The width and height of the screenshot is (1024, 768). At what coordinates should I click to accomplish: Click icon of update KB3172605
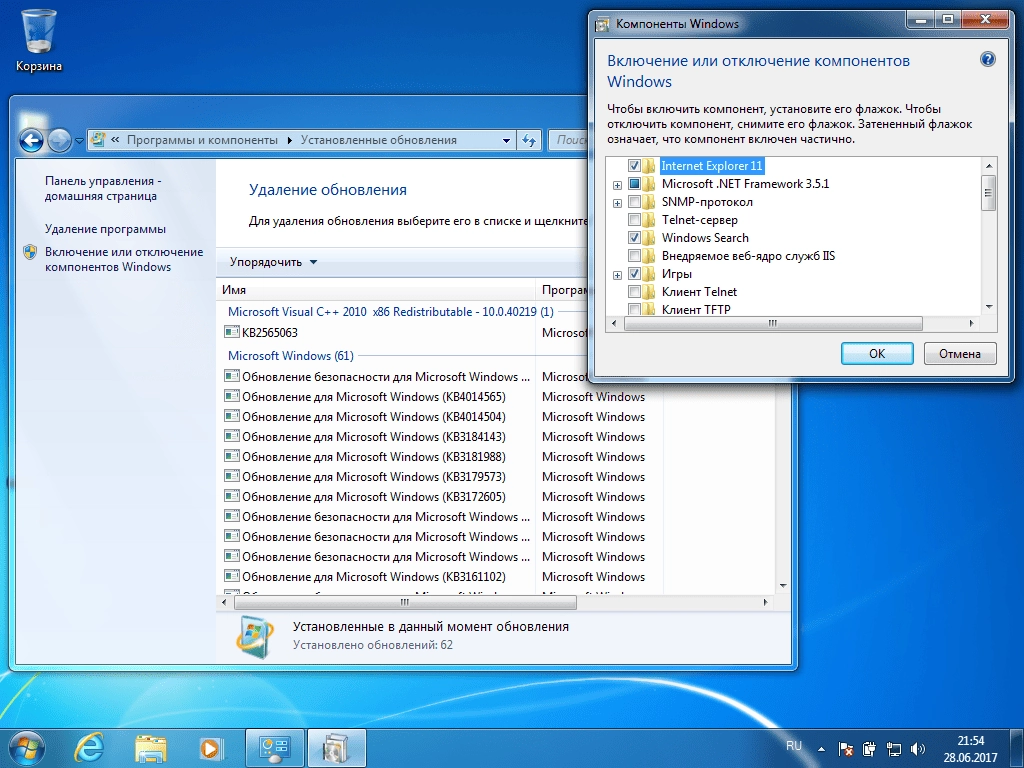tap(231, 496)
